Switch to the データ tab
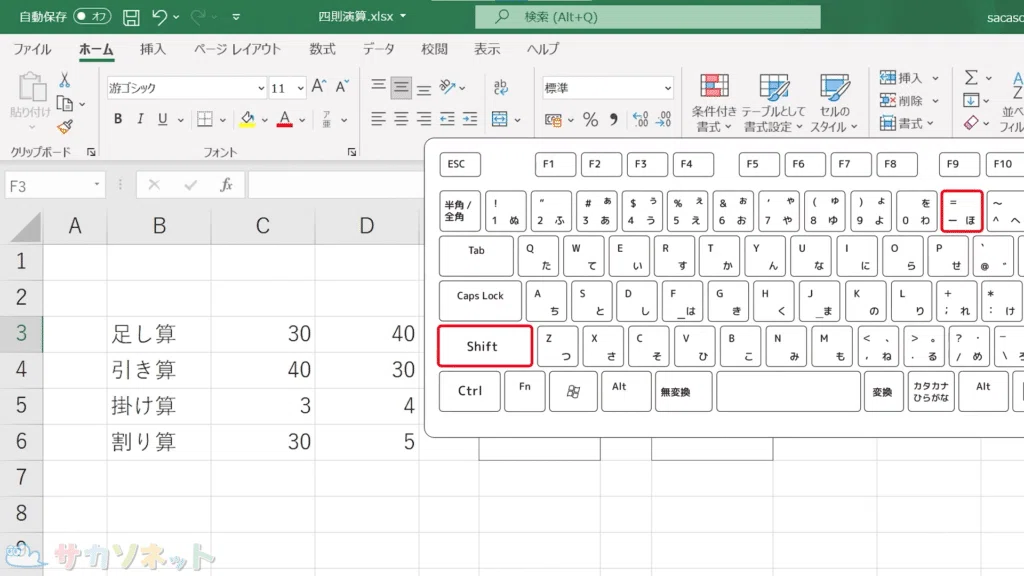This screenshot has height=576, width=1024. pos(379,49)
